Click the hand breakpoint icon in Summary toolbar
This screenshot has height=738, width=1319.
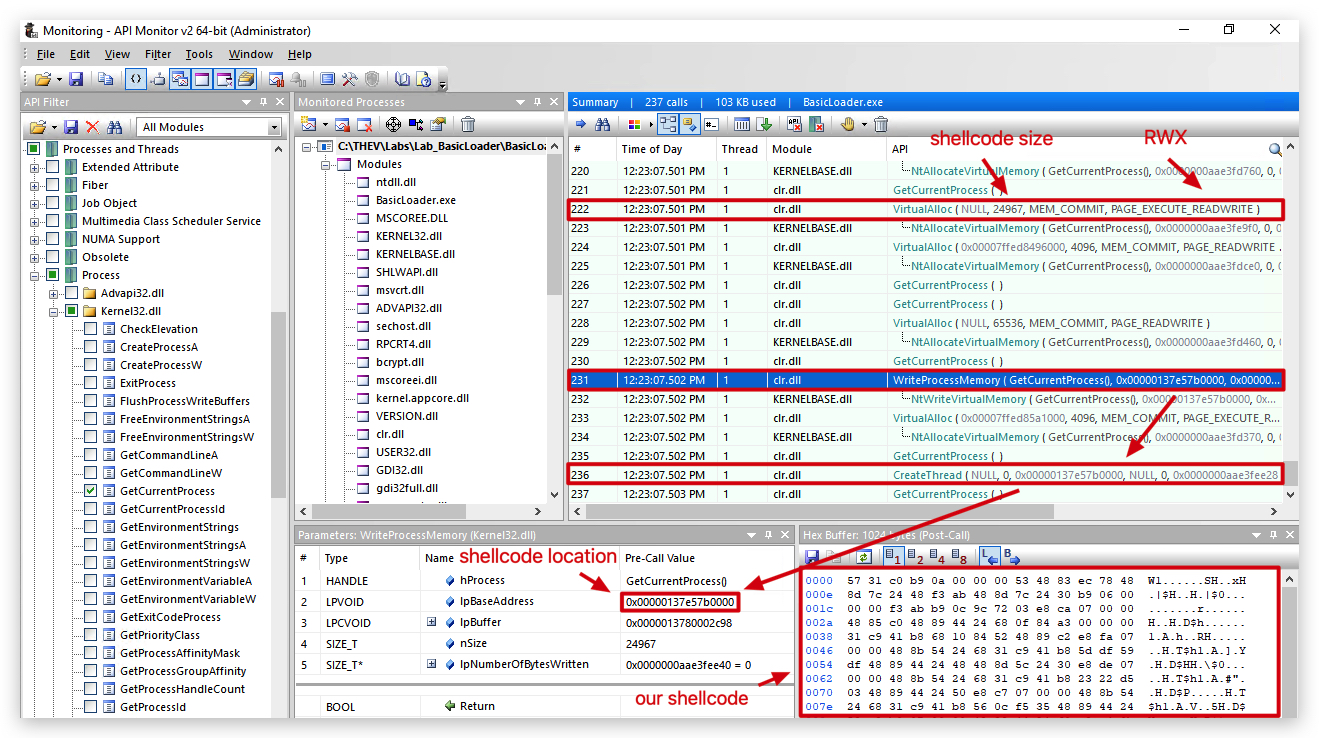coord(848,125)
